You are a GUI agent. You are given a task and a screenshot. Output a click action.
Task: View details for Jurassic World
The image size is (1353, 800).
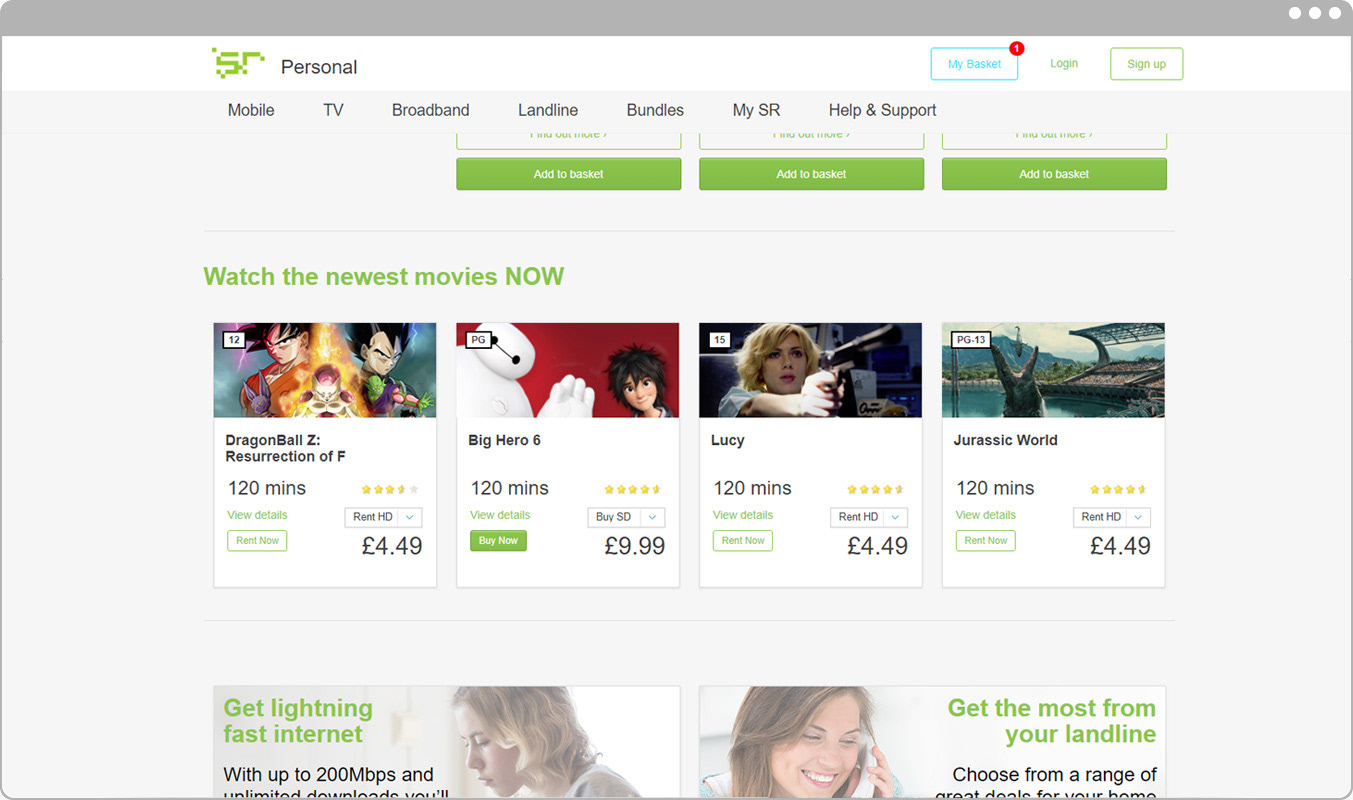(x=986, y=515)
